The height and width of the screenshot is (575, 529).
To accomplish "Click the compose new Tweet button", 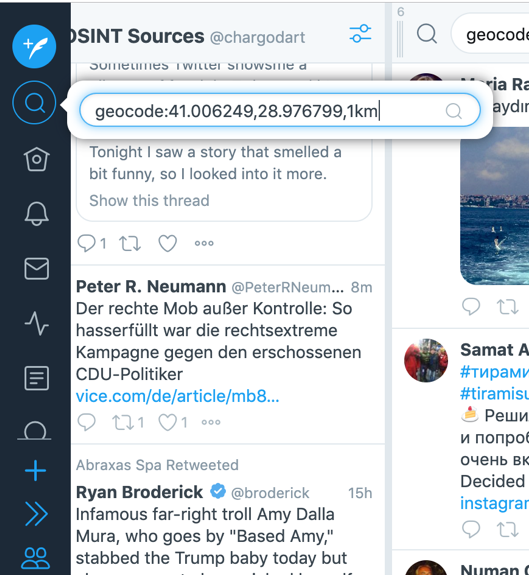I will 34,46.
